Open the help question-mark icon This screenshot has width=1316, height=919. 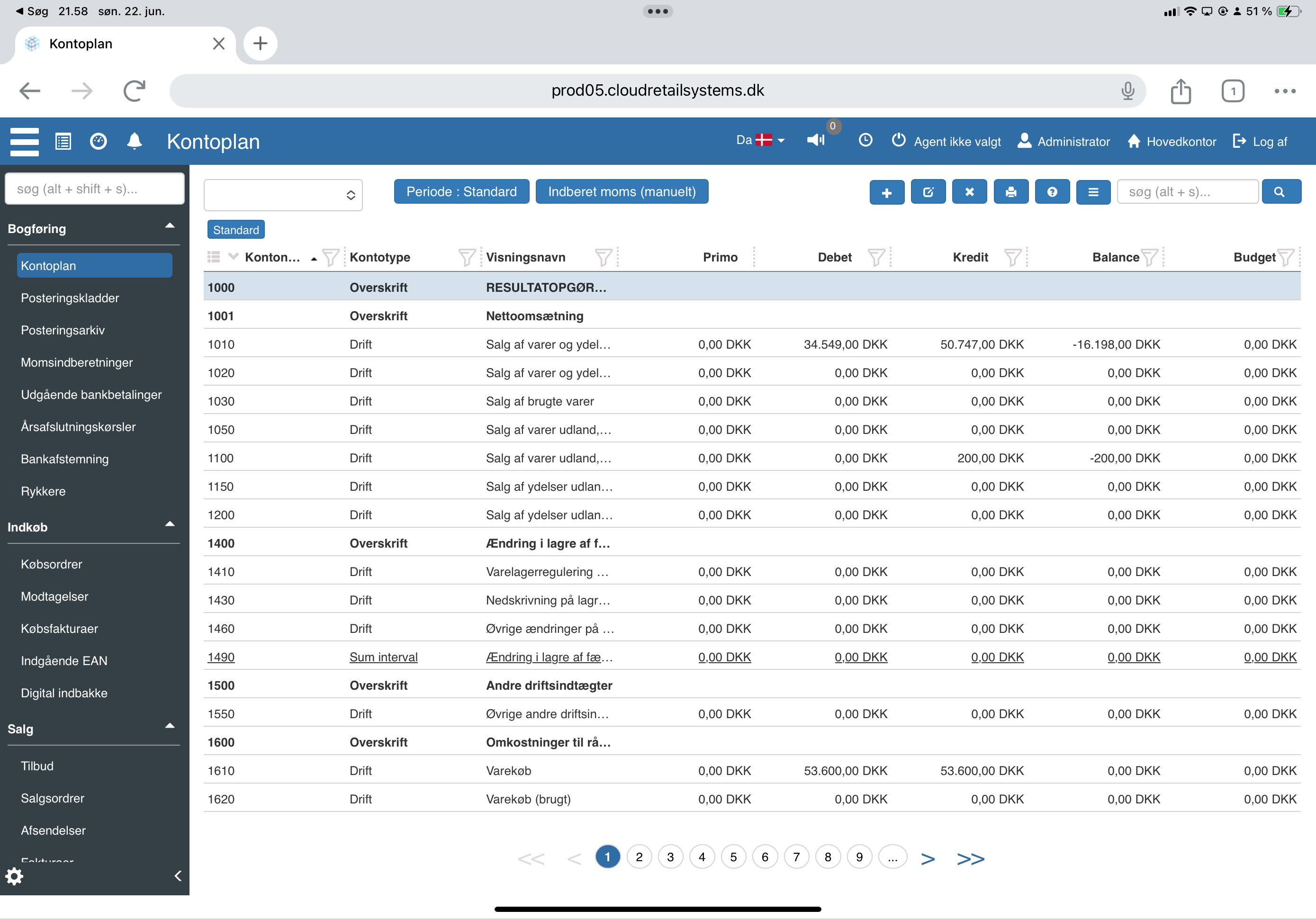(1052, 192)
